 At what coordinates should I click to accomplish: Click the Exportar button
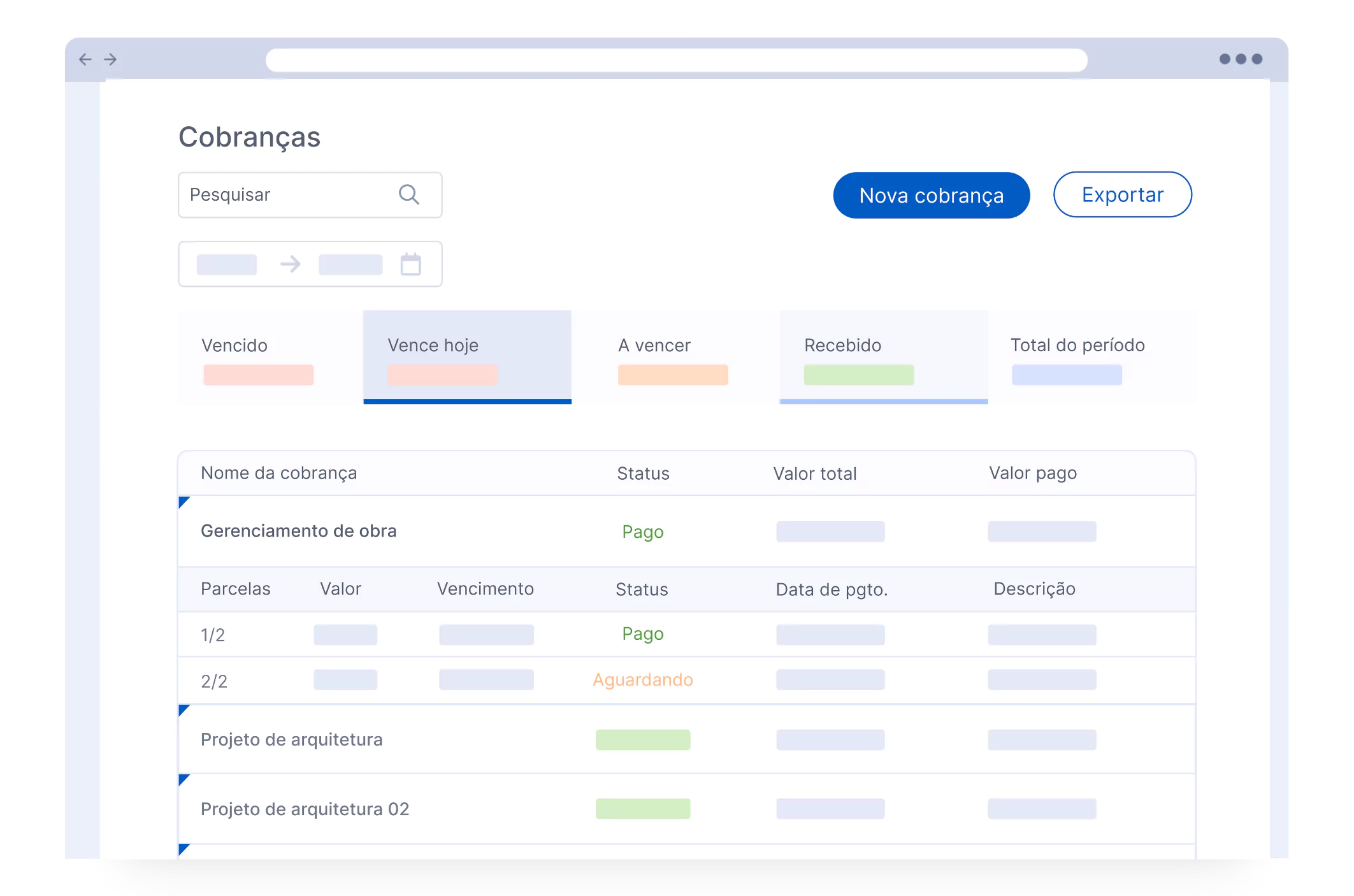1122,194
